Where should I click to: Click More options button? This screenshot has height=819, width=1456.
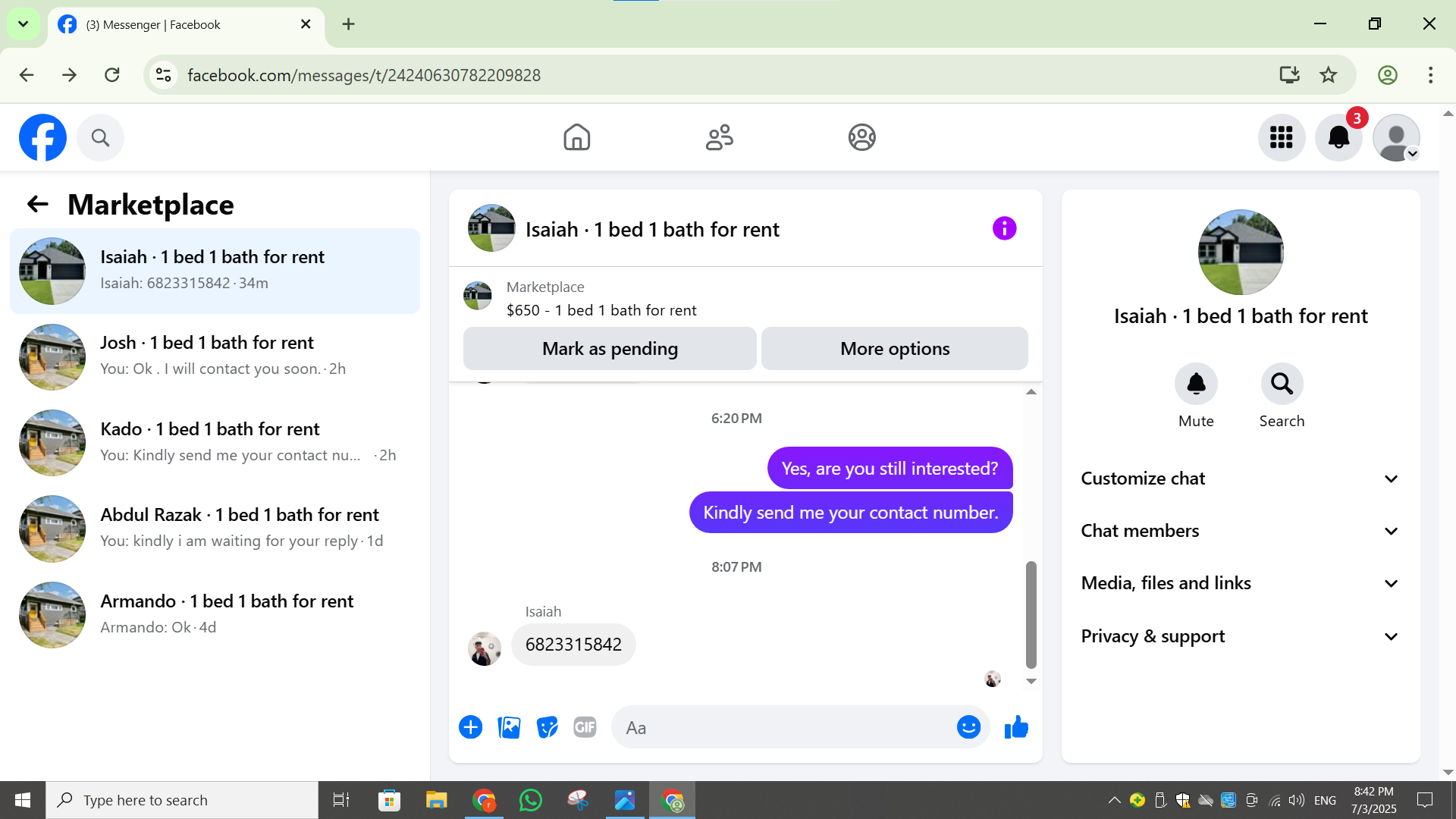[x=895, y=349]
